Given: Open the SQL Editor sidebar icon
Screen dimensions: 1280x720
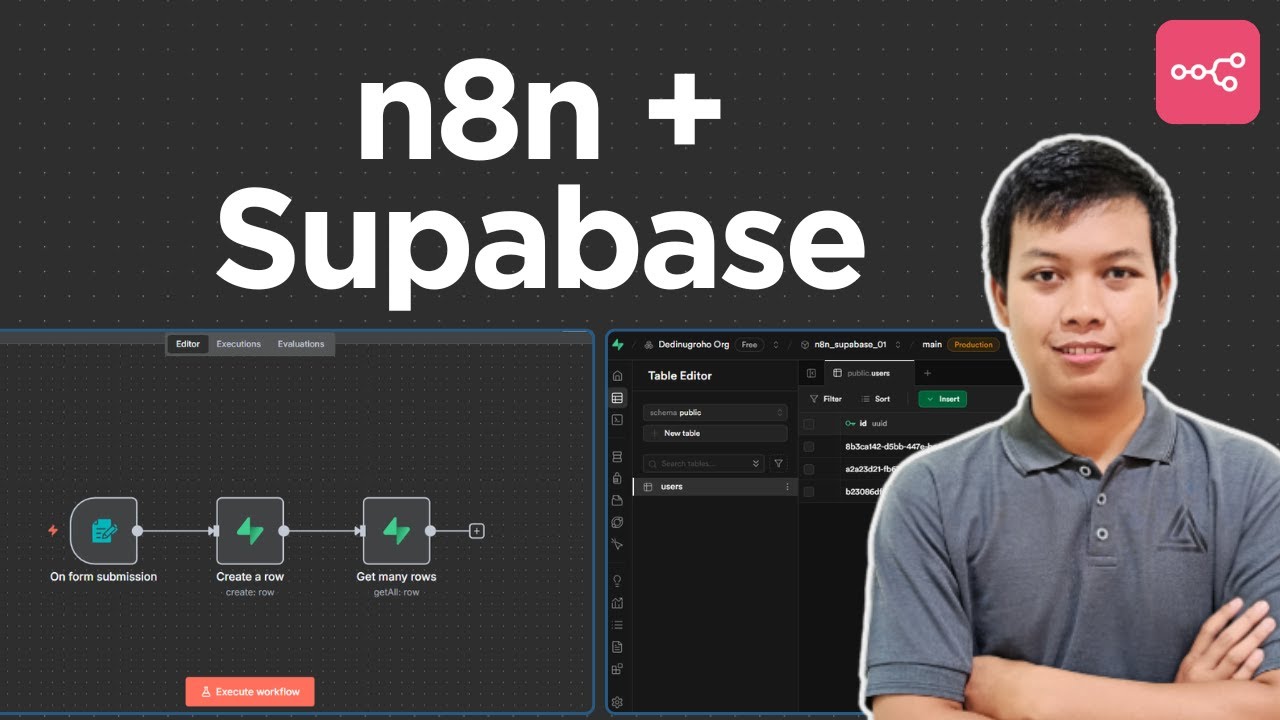Looking at the screenshot, I should pyautogui.click(x=617, y=420).
